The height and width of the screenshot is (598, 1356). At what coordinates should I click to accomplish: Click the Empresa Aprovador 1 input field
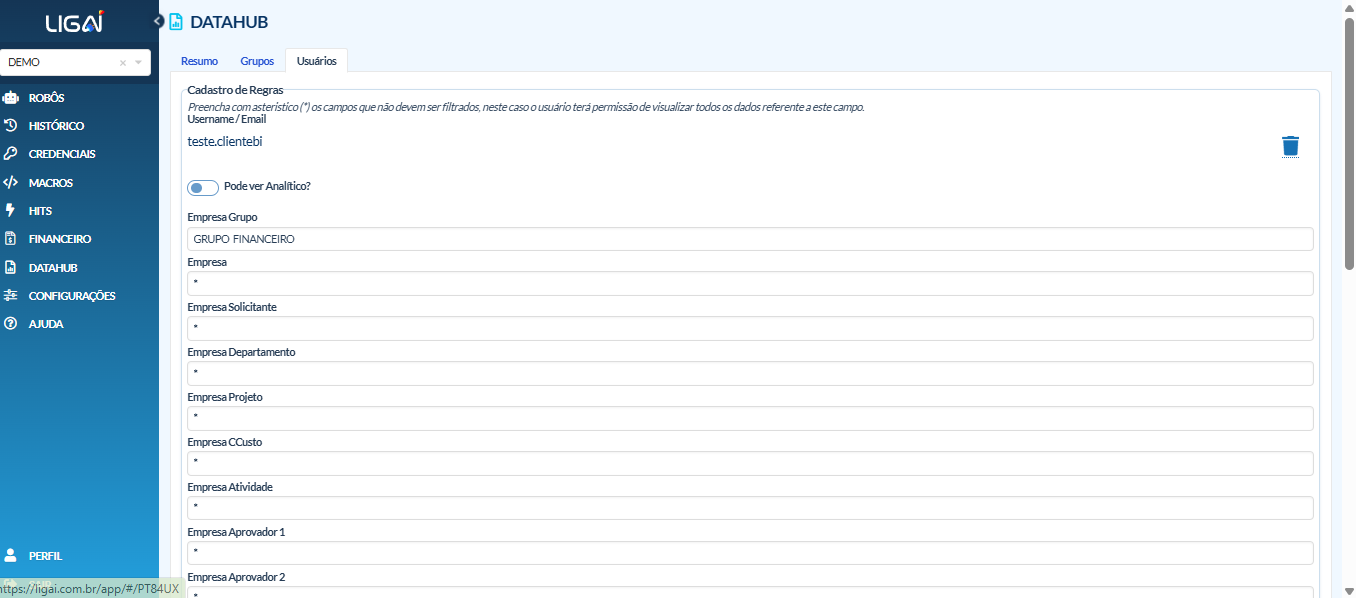(750, 554)
